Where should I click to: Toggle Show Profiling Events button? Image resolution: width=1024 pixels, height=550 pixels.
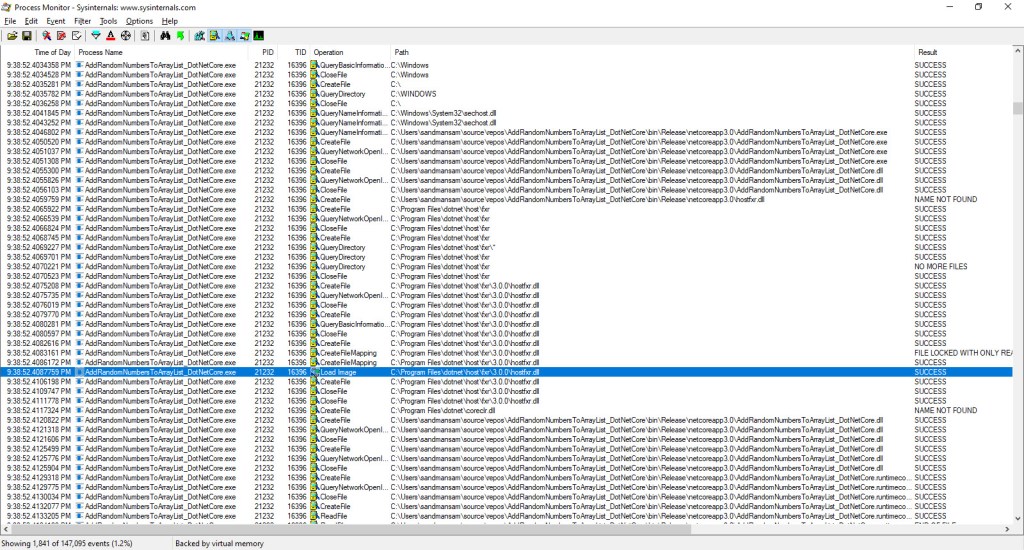pos(260,36)
